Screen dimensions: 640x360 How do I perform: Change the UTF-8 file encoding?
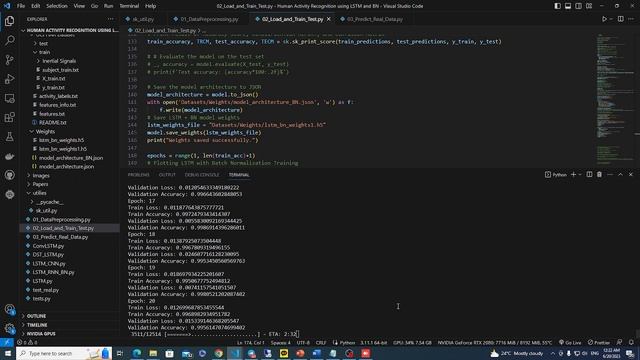tap(303, 342)
